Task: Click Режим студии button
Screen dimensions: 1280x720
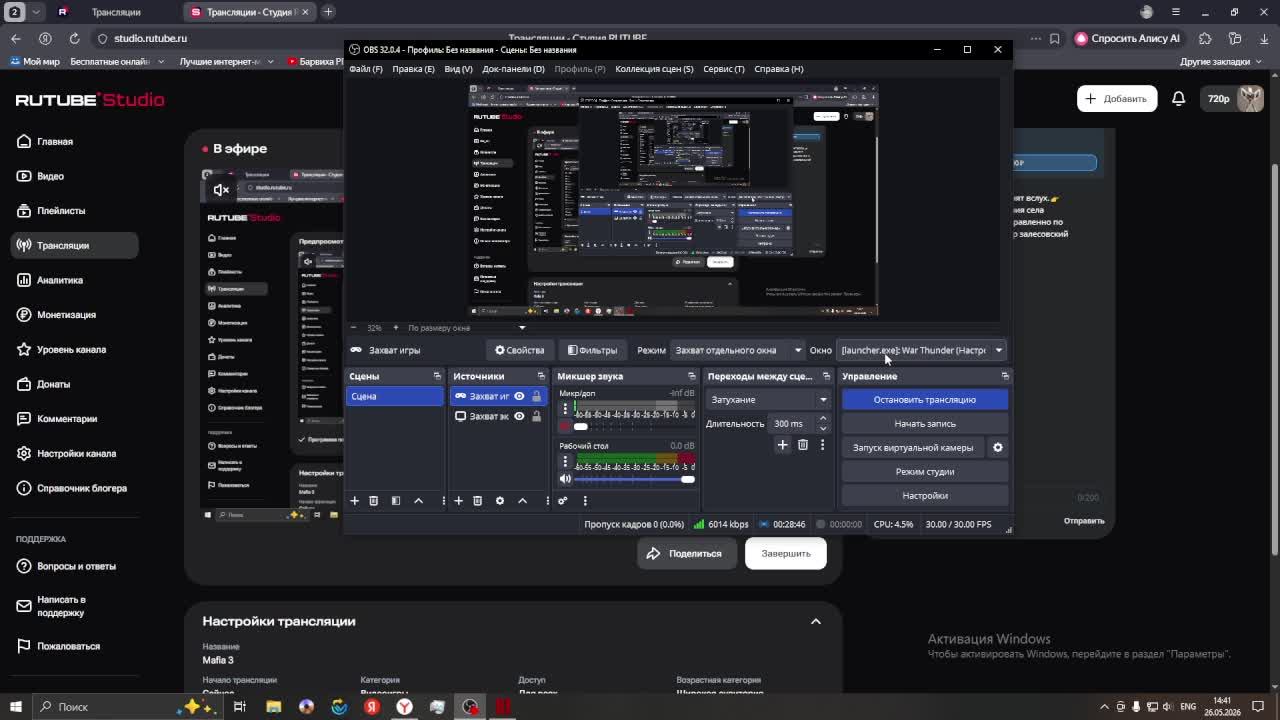Action: [x=925, y=471]
